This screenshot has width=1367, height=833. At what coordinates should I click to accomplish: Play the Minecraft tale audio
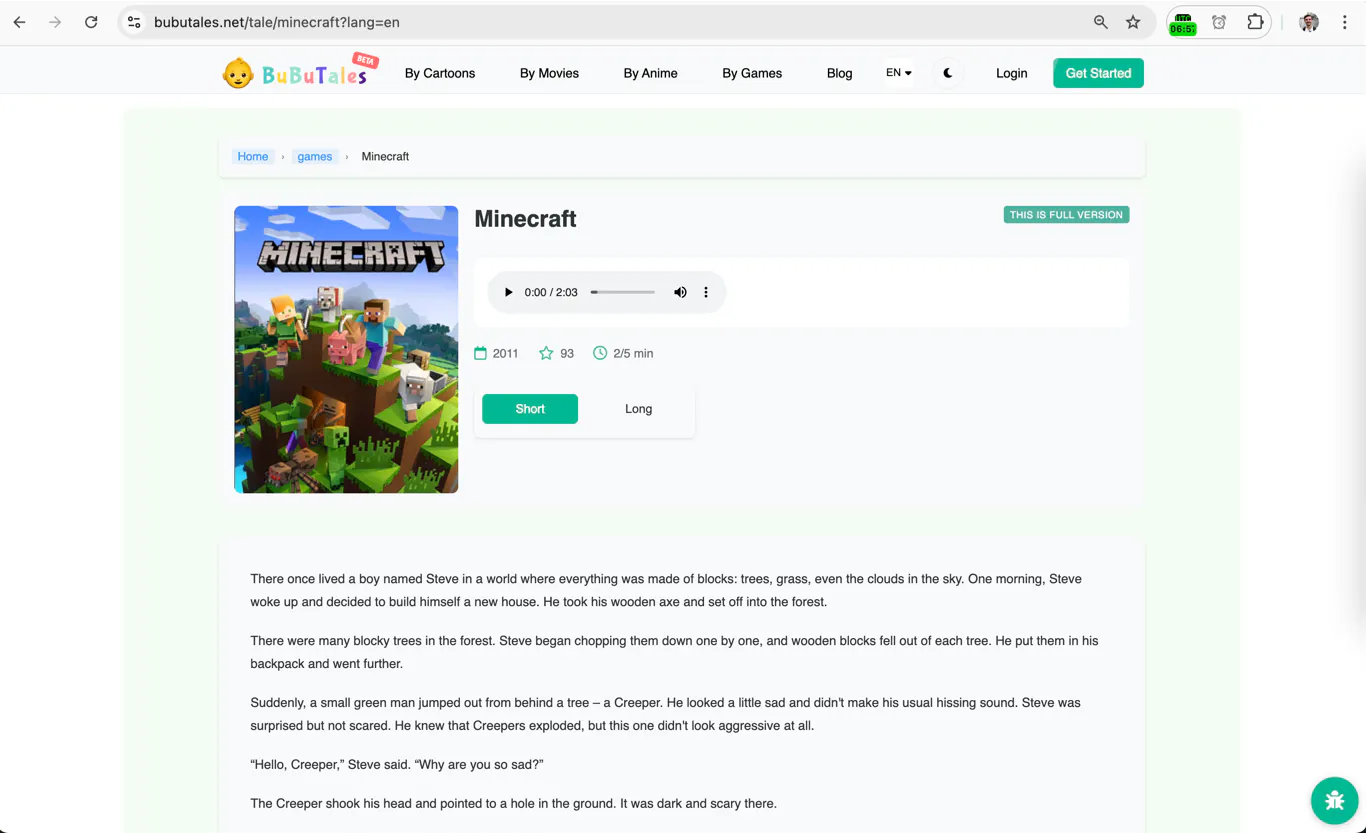pos(508,292)
